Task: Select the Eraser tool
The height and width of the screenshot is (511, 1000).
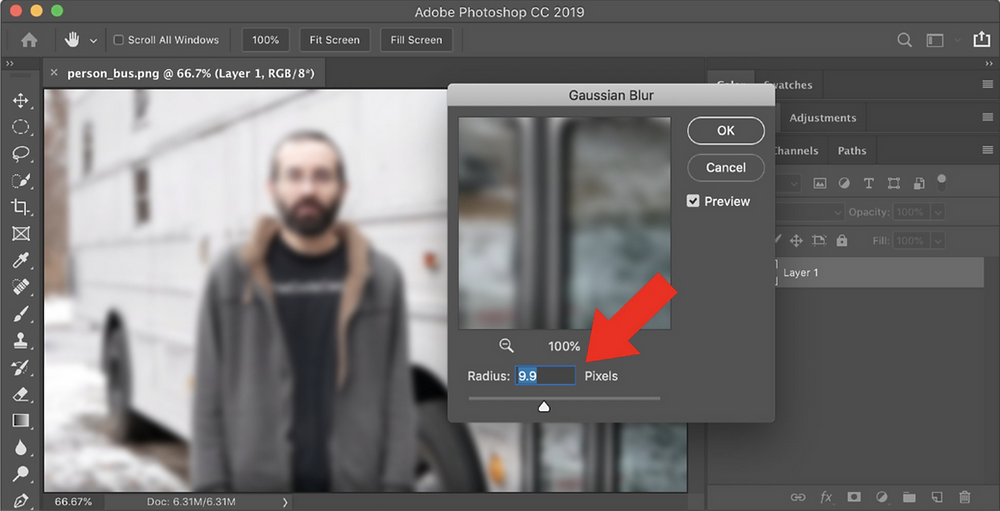Action: click(x=20, y=394)
